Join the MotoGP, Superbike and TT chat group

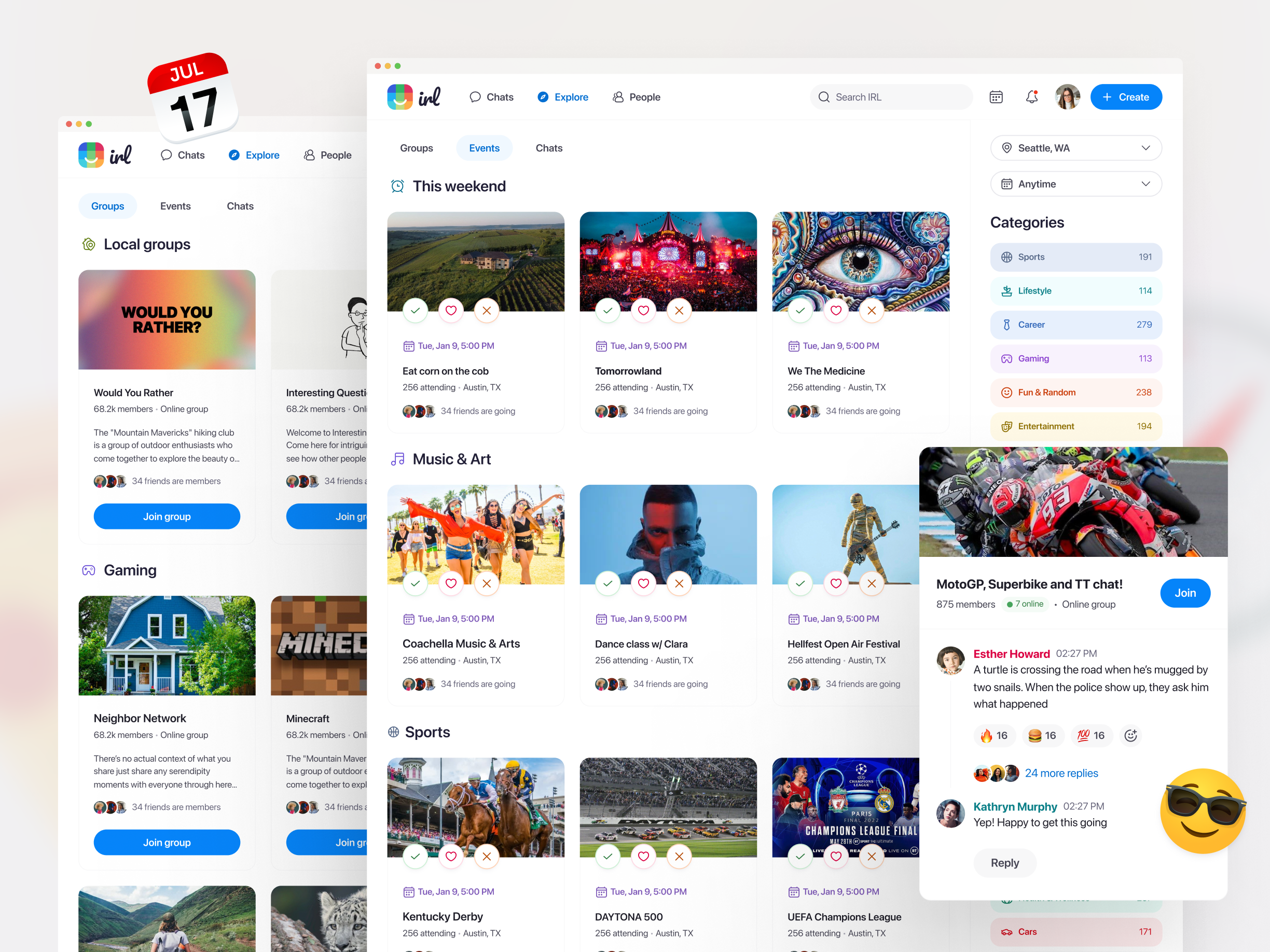(1185, 593)
